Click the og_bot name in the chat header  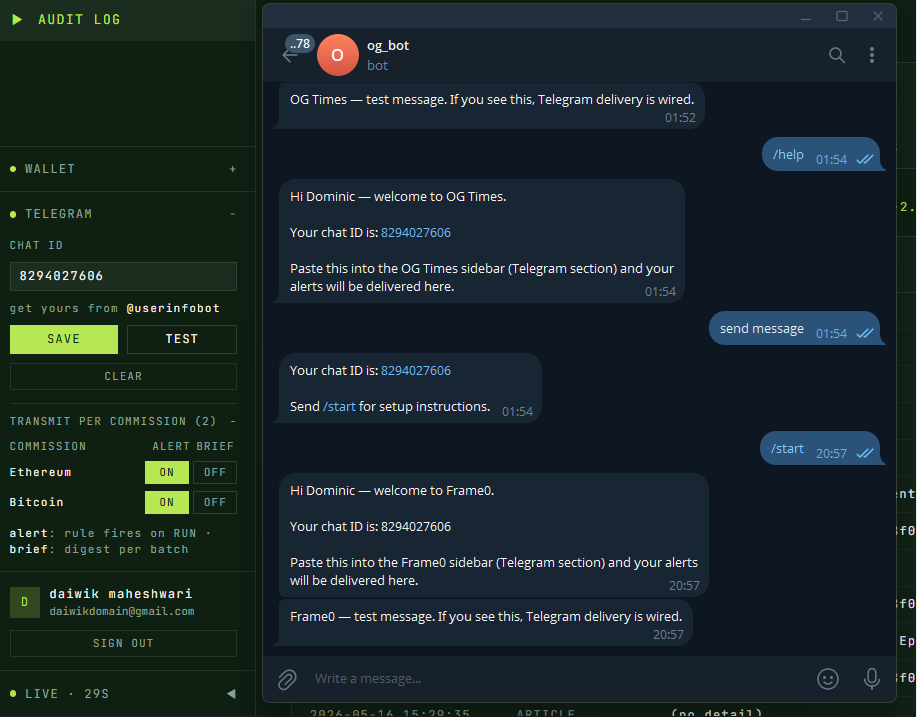[x=388, y=46]
